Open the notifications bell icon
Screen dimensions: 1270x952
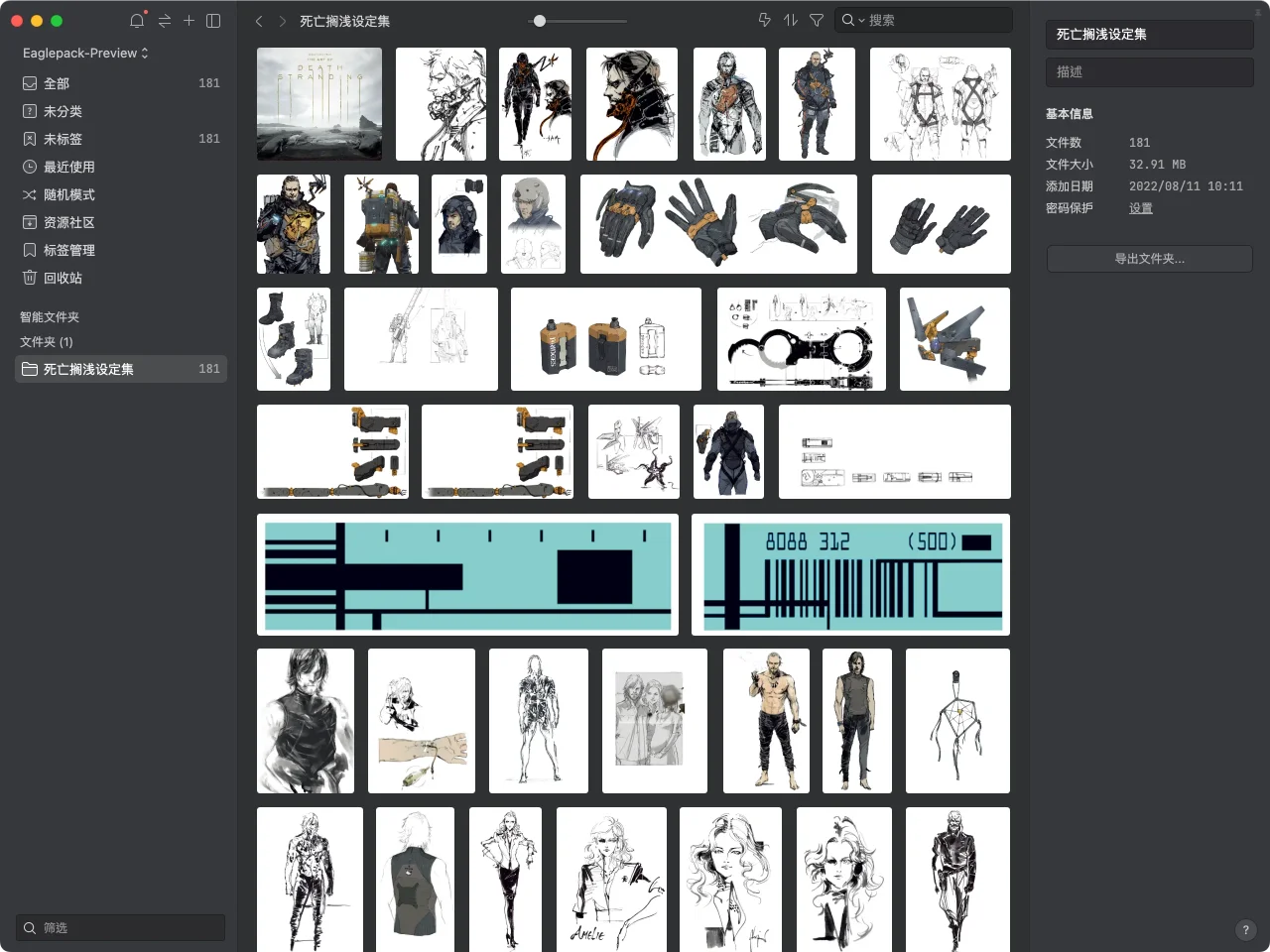137,20
